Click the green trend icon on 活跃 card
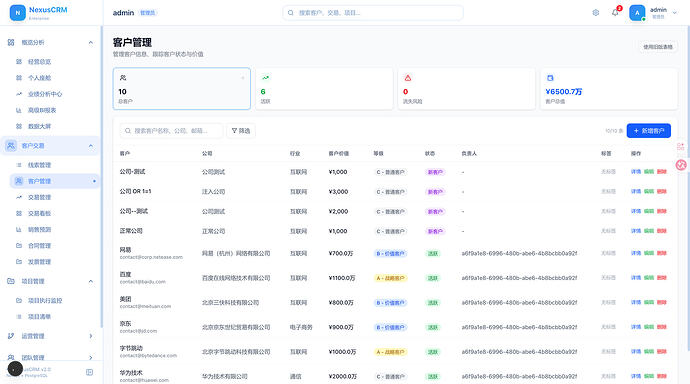The image size is (690, 384). click(x=265, y=78)
